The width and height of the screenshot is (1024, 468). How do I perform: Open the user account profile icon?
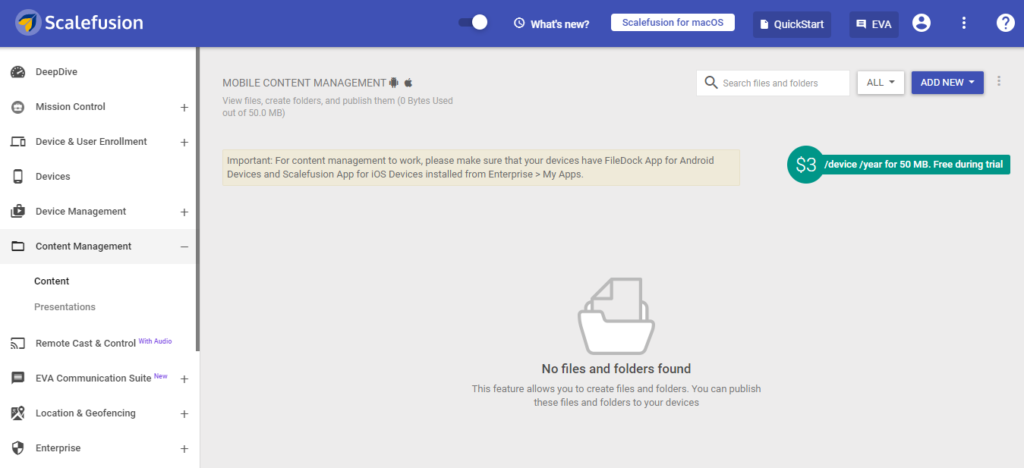pos(921,23)
